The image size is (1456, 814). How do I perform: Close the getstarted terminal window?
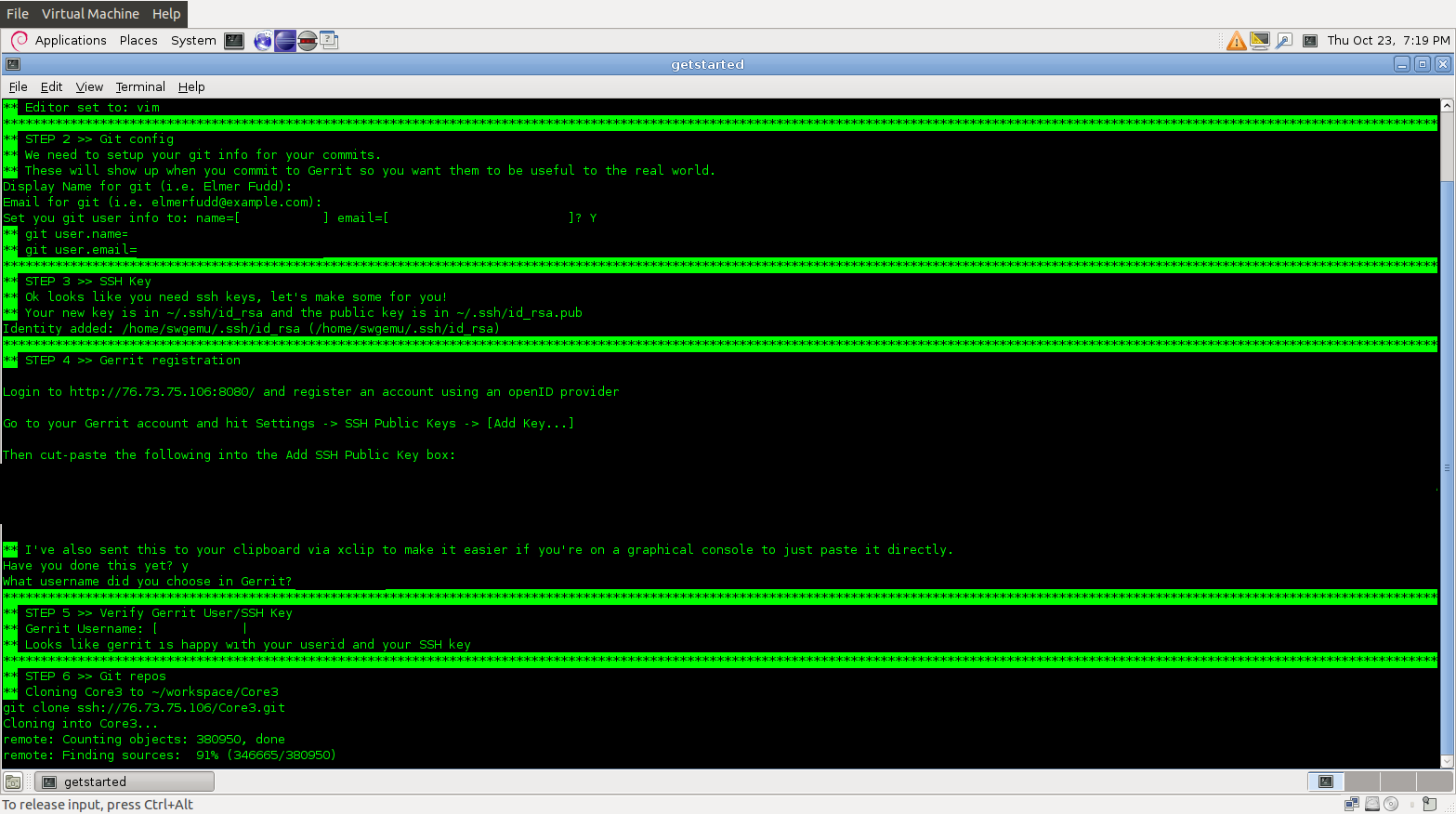click(1443, 64)
